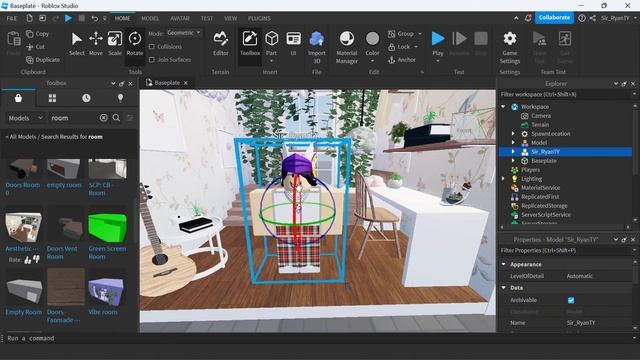The image size is (640, 360).
Task: Uncheck the Archivable property checkbox
Action: click(x=571, y=300)
